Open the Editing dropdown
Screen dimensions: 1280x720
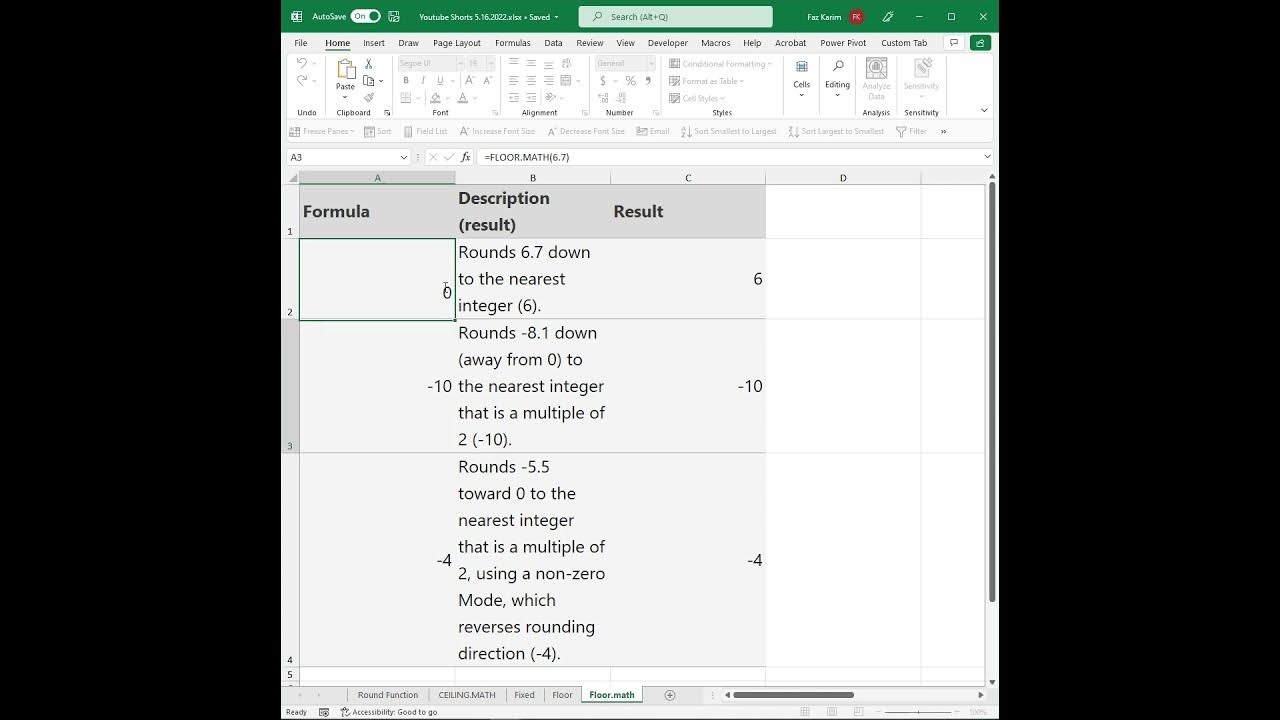click(838, 77)
